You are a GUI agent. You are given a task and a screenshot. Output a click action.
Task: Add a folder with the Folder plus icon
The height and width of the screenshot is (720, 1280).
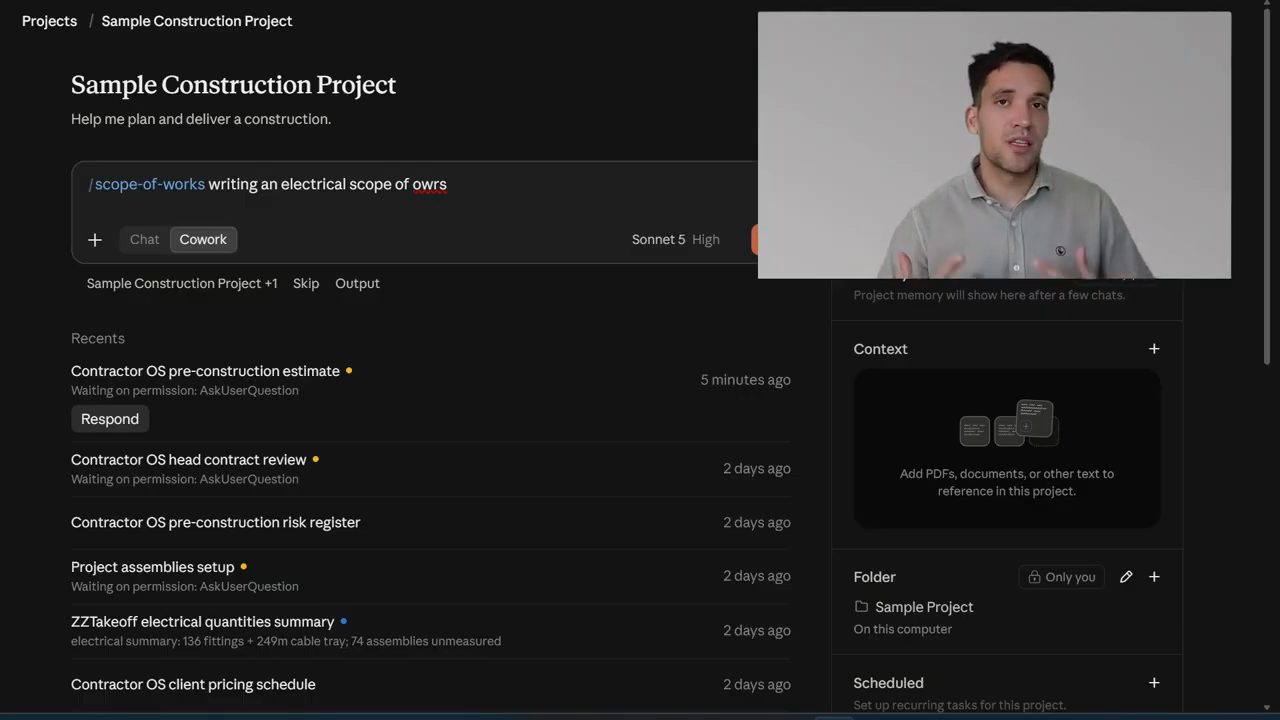click(x=1154, y=577)
